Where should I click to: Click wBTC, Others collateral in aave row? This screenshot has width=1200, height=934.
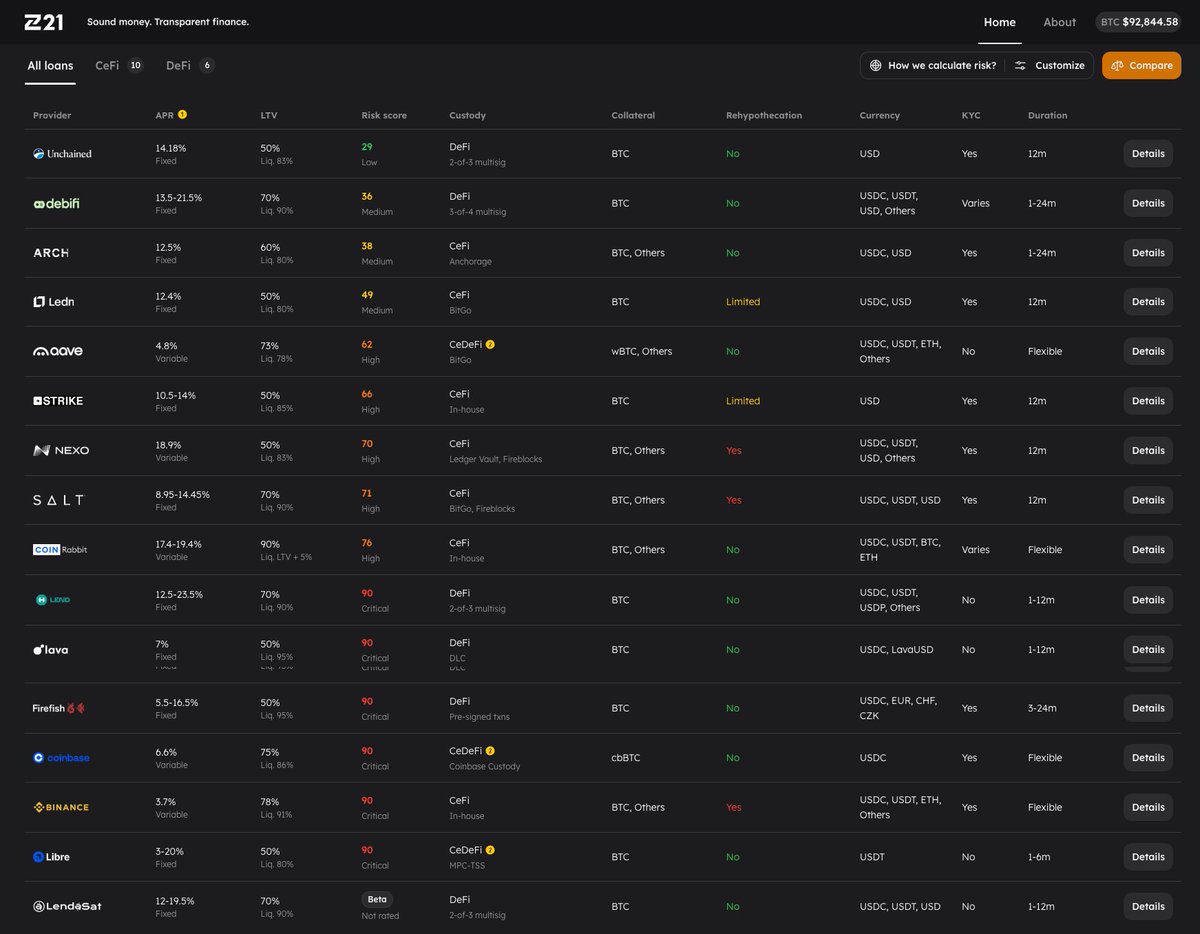(x=642, y=351)
